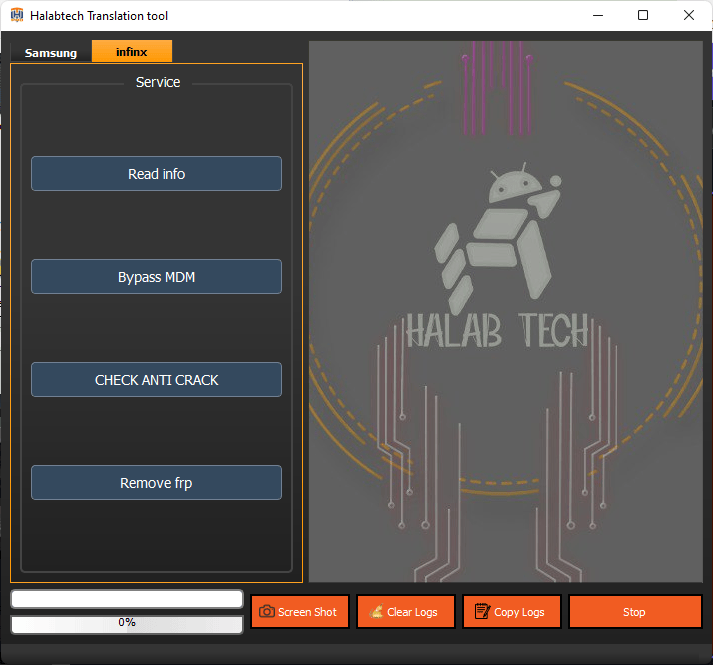Click the camera icon on Screen Shot
Viewport: 713px width, 665px height.
(267, 611)
